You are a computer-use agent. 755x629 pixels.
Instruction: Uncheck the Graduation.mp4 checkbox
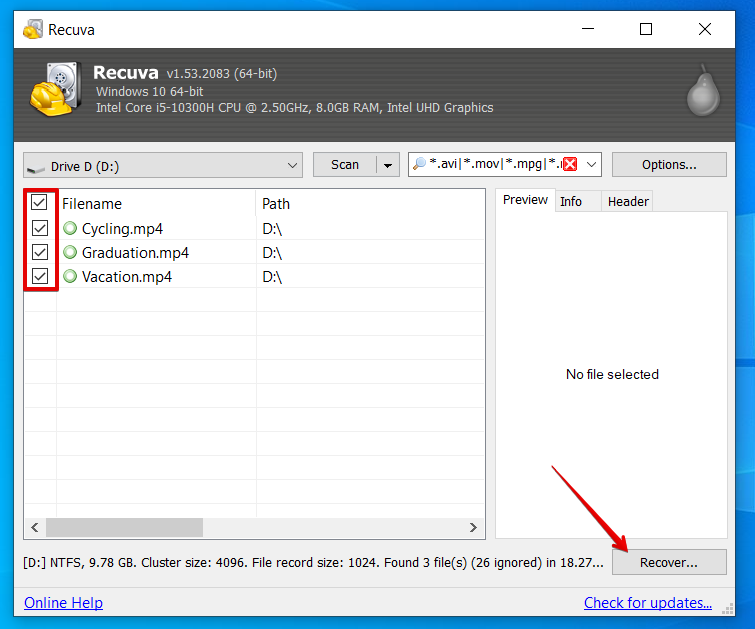(x=40, y=252)
